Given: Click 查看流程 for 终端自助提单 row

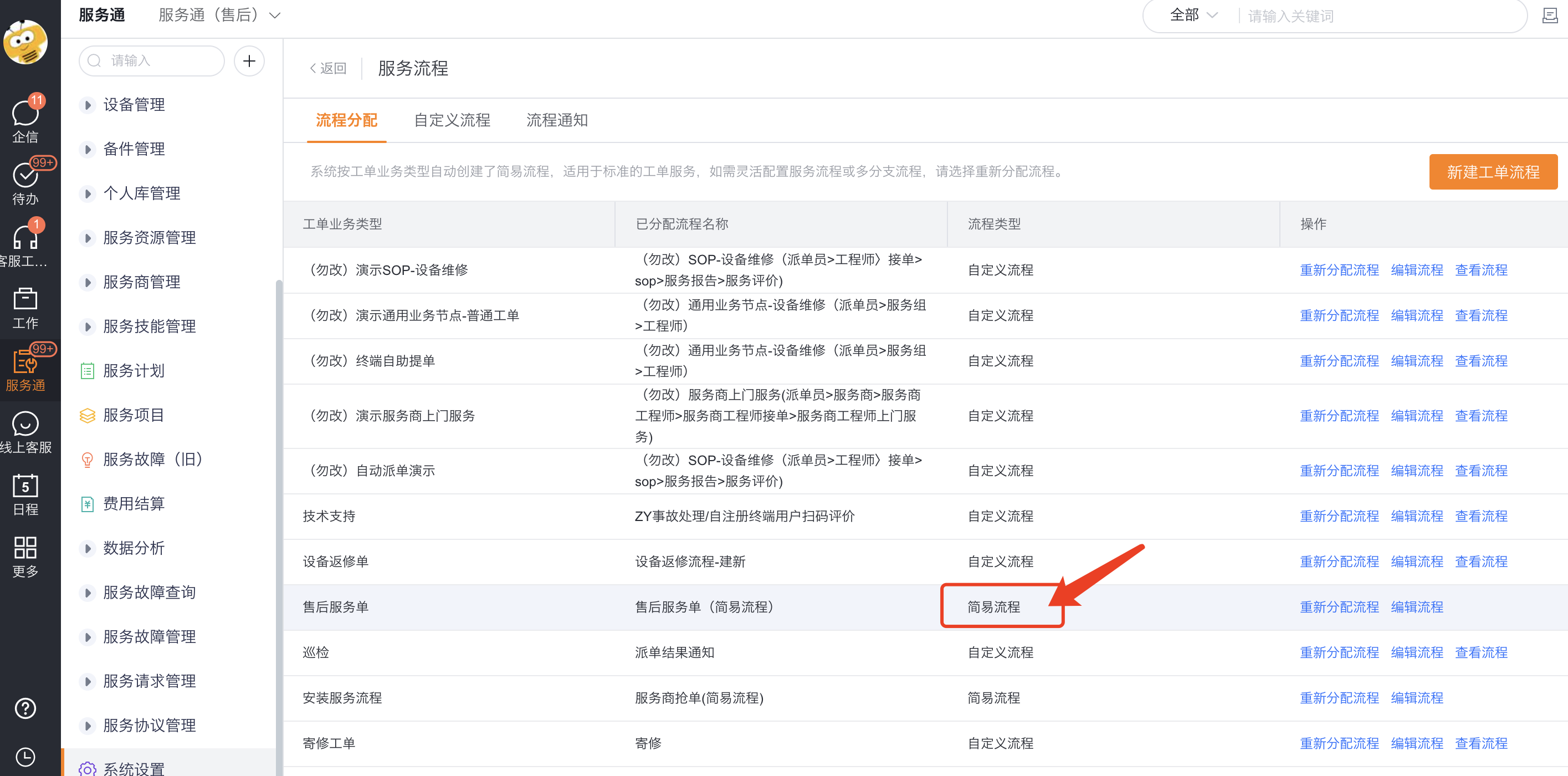Looking at the screenshot, I should coord(1481,361).
